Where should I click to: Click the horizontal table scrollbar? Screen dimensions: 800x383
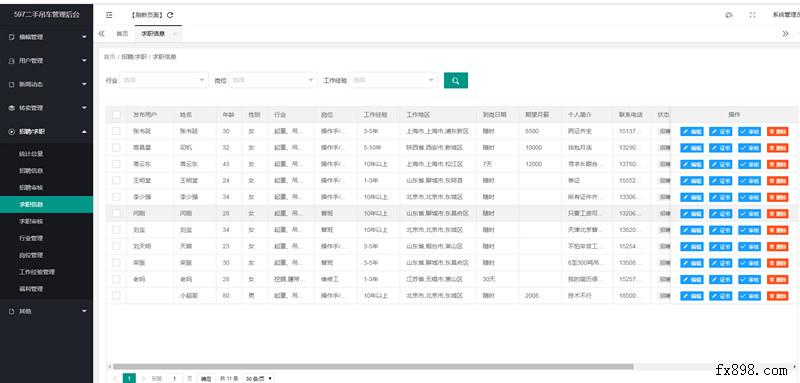[372, 367]
